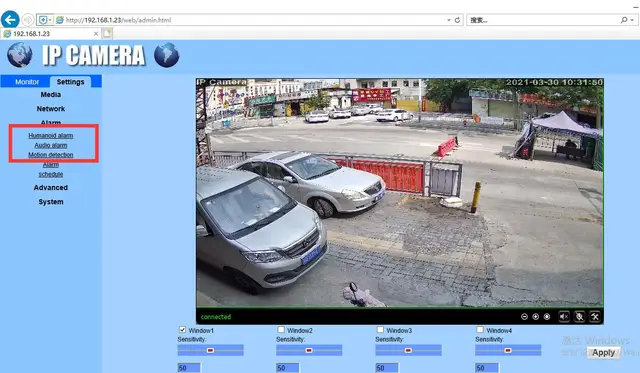640x373 pixels.
Task: Open the security shield icon in address bar
Action: pos(42,20)
